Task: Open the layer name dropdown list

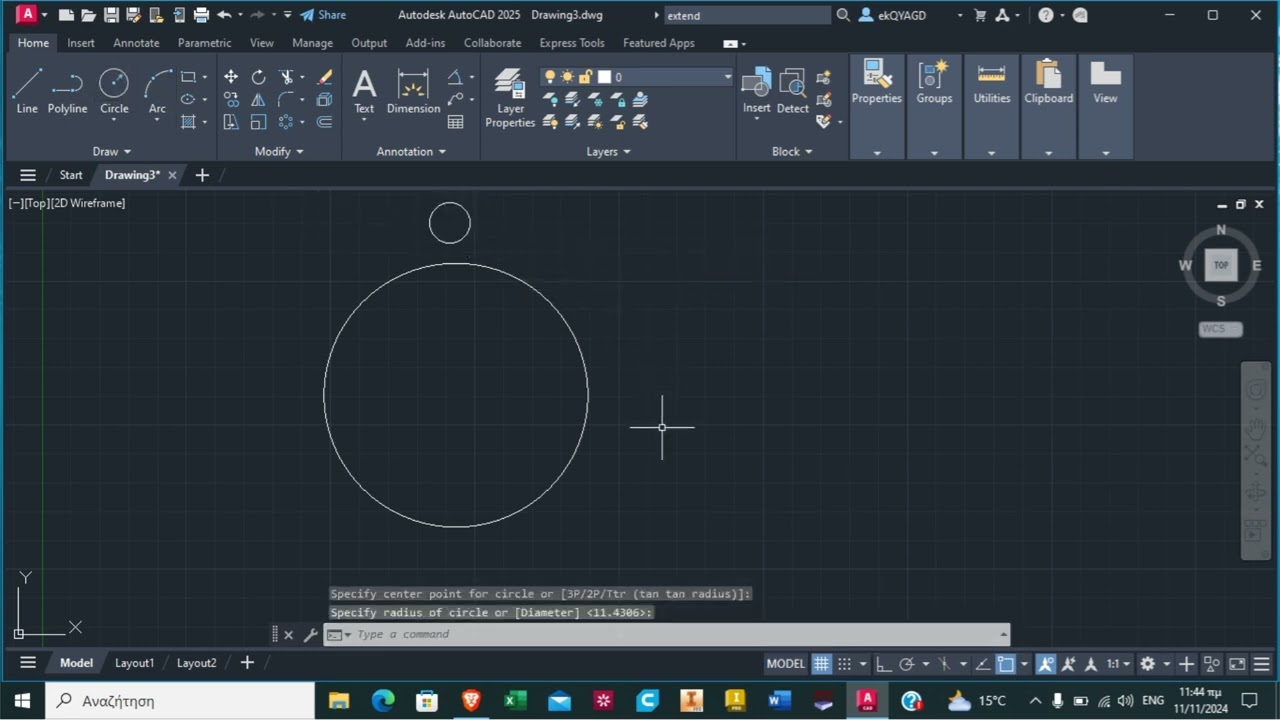Action: 727,77
